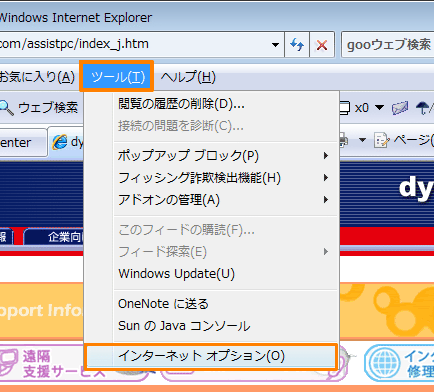Viewport: 434px width, 392px height.
Task: Click the mail envelope toolbar icon
Action: [x=400, y=108]
